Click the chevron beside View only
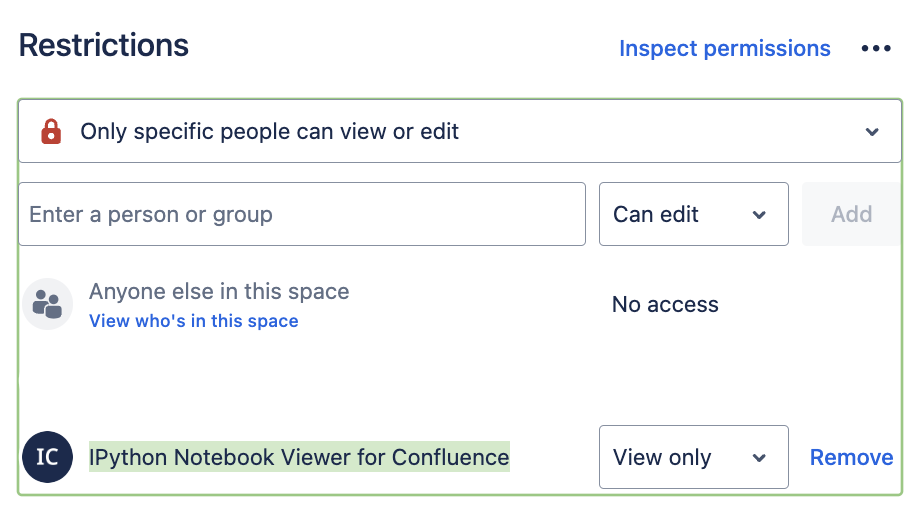The image size is (924, 528). [x=758, y=458]
